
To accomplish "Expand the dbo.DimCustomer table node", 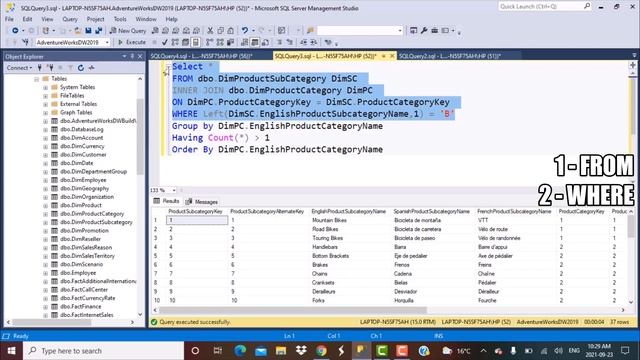I will coord(45,155).
